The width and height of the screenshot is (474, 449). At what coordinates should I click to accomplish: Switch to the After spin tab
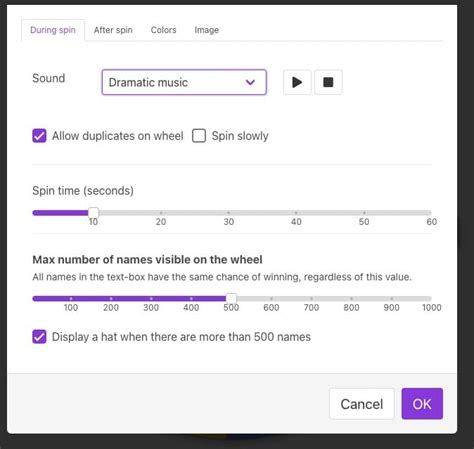[x=113, y=30]
